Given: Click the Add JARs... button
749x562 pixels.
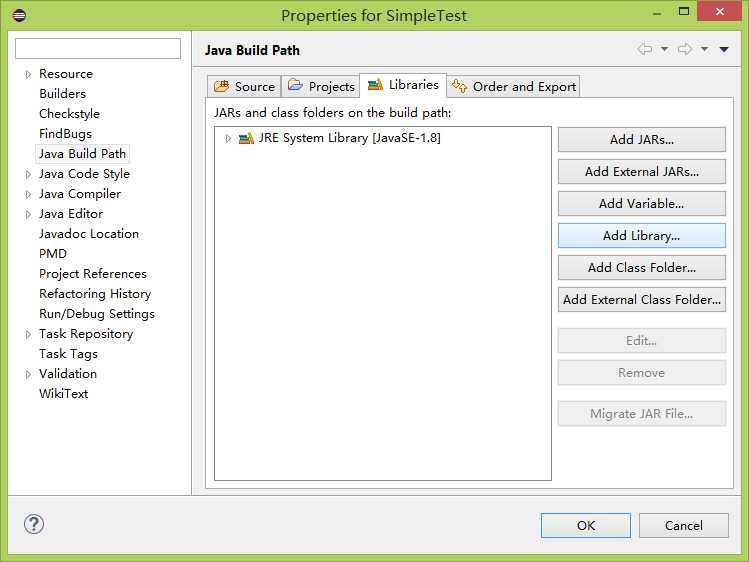Looking at the screenshot, I should pyautogui.click(x=642, y=139).
